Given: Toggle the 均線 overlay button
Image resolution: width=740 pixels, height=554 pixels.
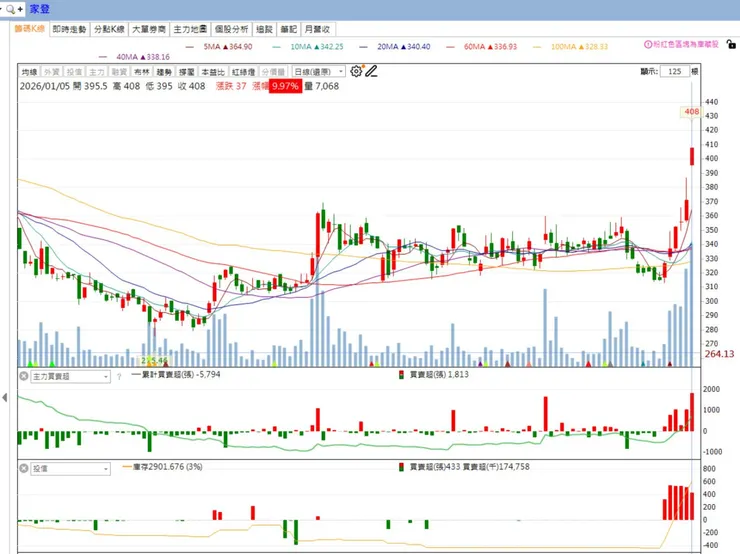Looking at the screenshot, I should [x=29, y=72].
